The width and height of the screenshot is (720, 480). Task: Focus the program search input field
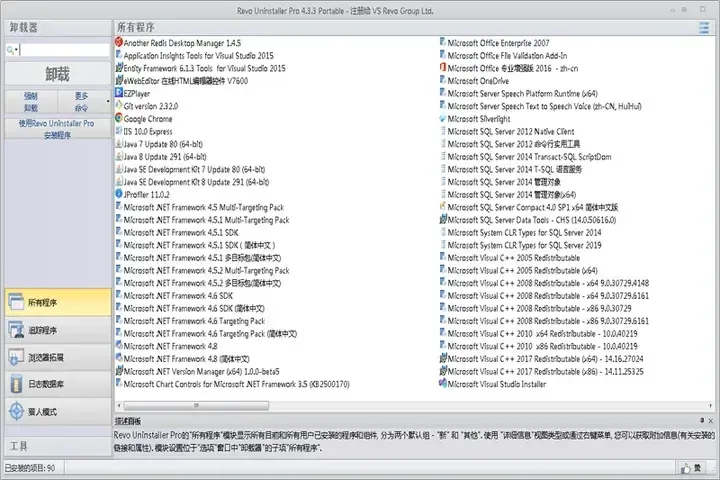point(64,50)
